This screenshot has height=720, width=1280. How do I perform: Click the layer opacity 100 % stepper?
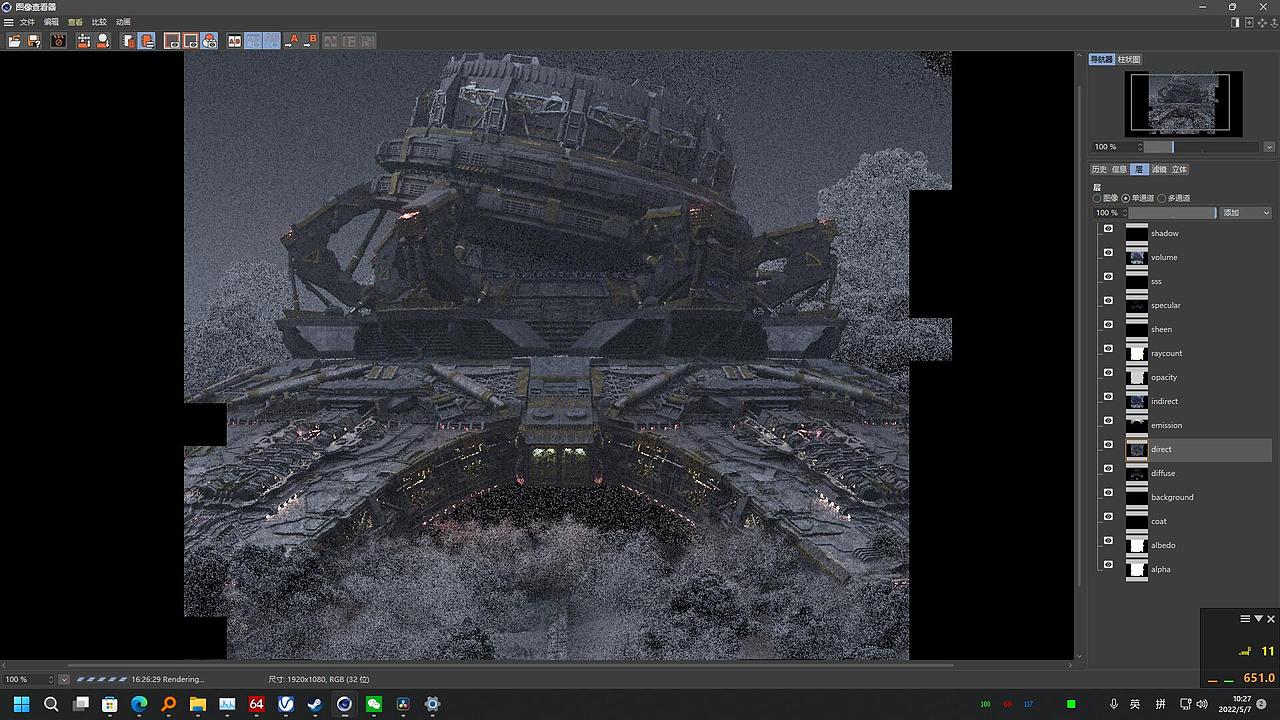click(1124, 213)
